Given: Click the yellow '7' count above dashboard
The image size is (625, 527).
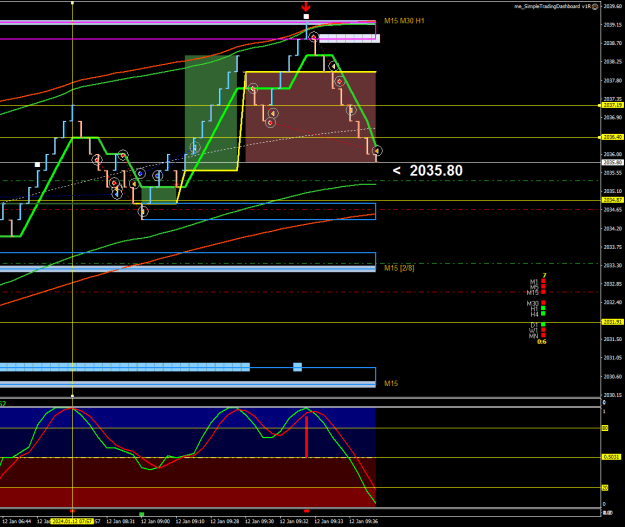Looking at the screenshot, I should pyautogui.click(x=544, y=275).
